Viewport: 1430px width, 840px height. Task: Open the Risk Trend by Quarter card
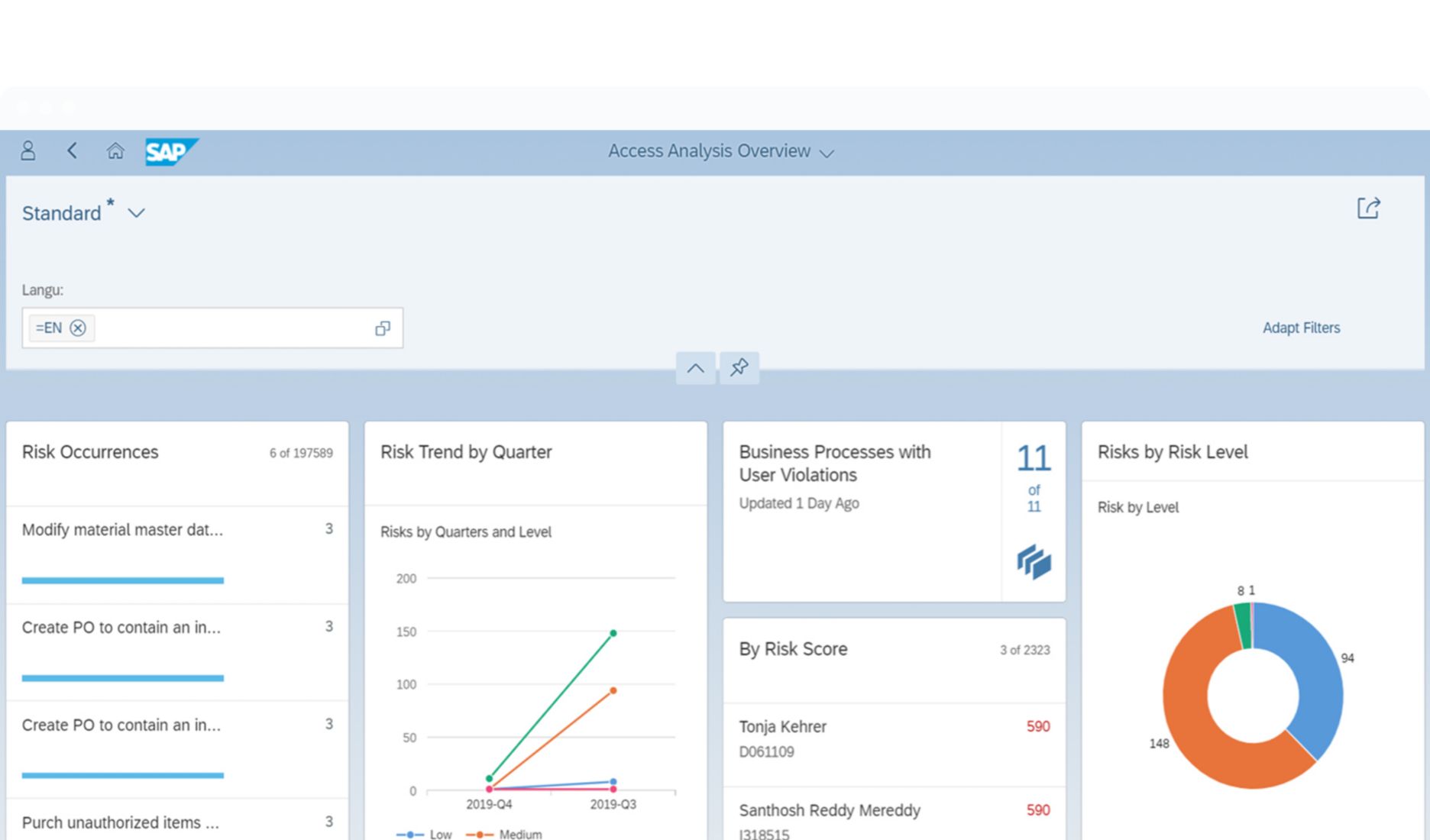tap(466, 452)
